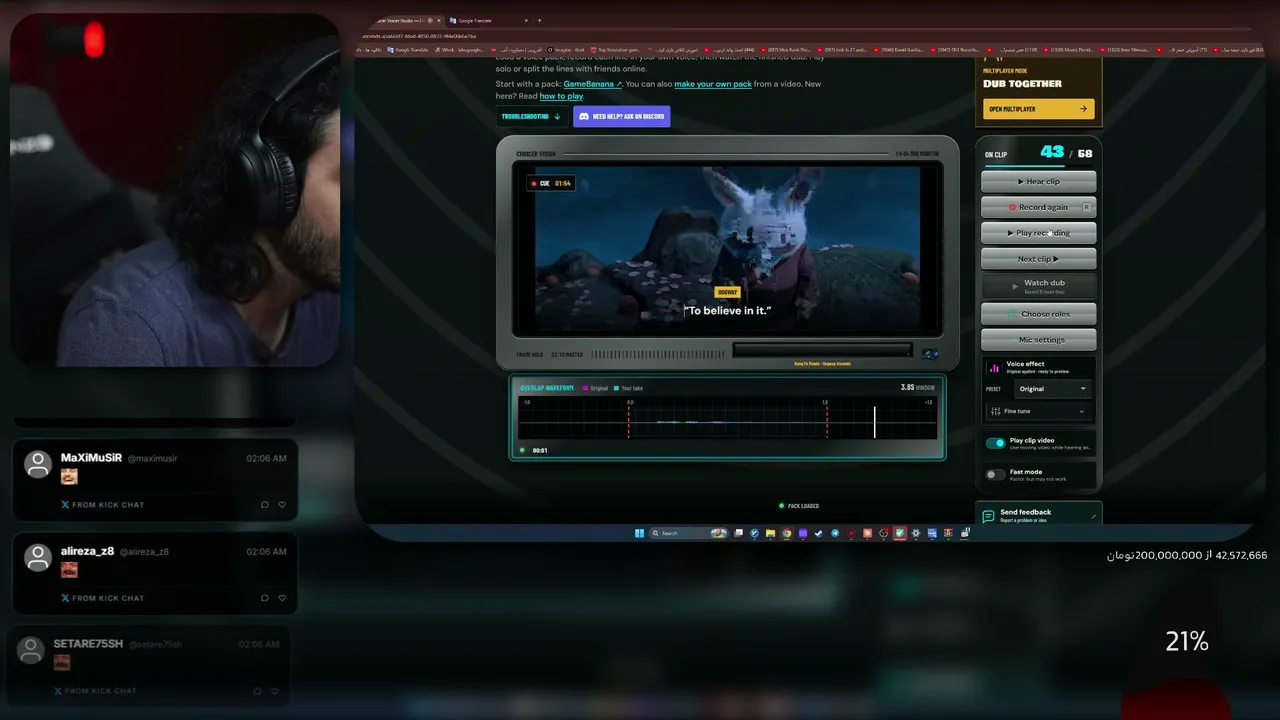Open Mic settings
1280x720 pixels.
(x=1038, y=340)
